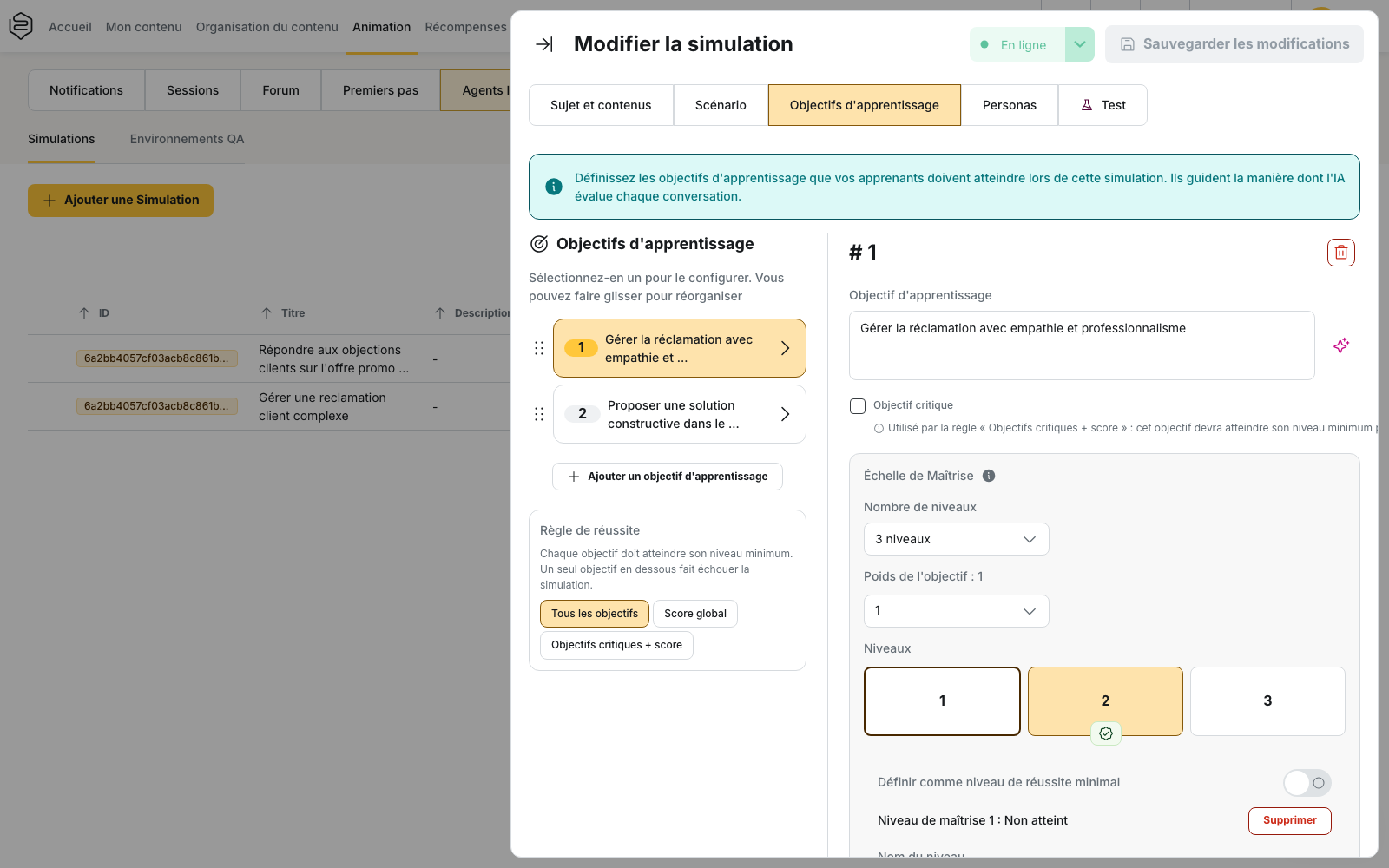The image size is (1389, 868).
Task: Select highlighted level 2 box
Action: tap(1105, 701)
